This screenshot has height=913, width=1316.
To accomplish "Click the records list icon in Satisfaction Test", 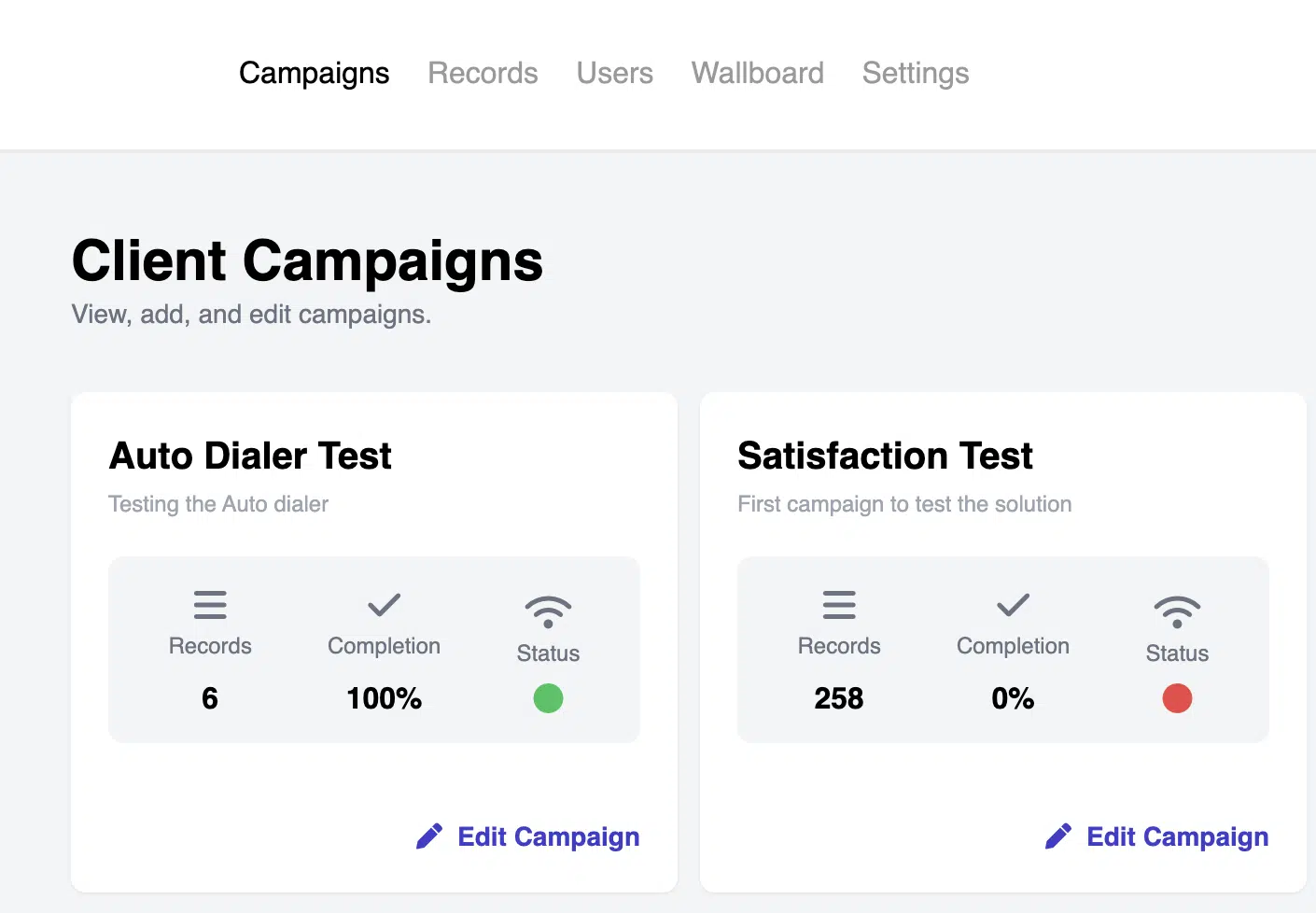I will pos(839,605).
